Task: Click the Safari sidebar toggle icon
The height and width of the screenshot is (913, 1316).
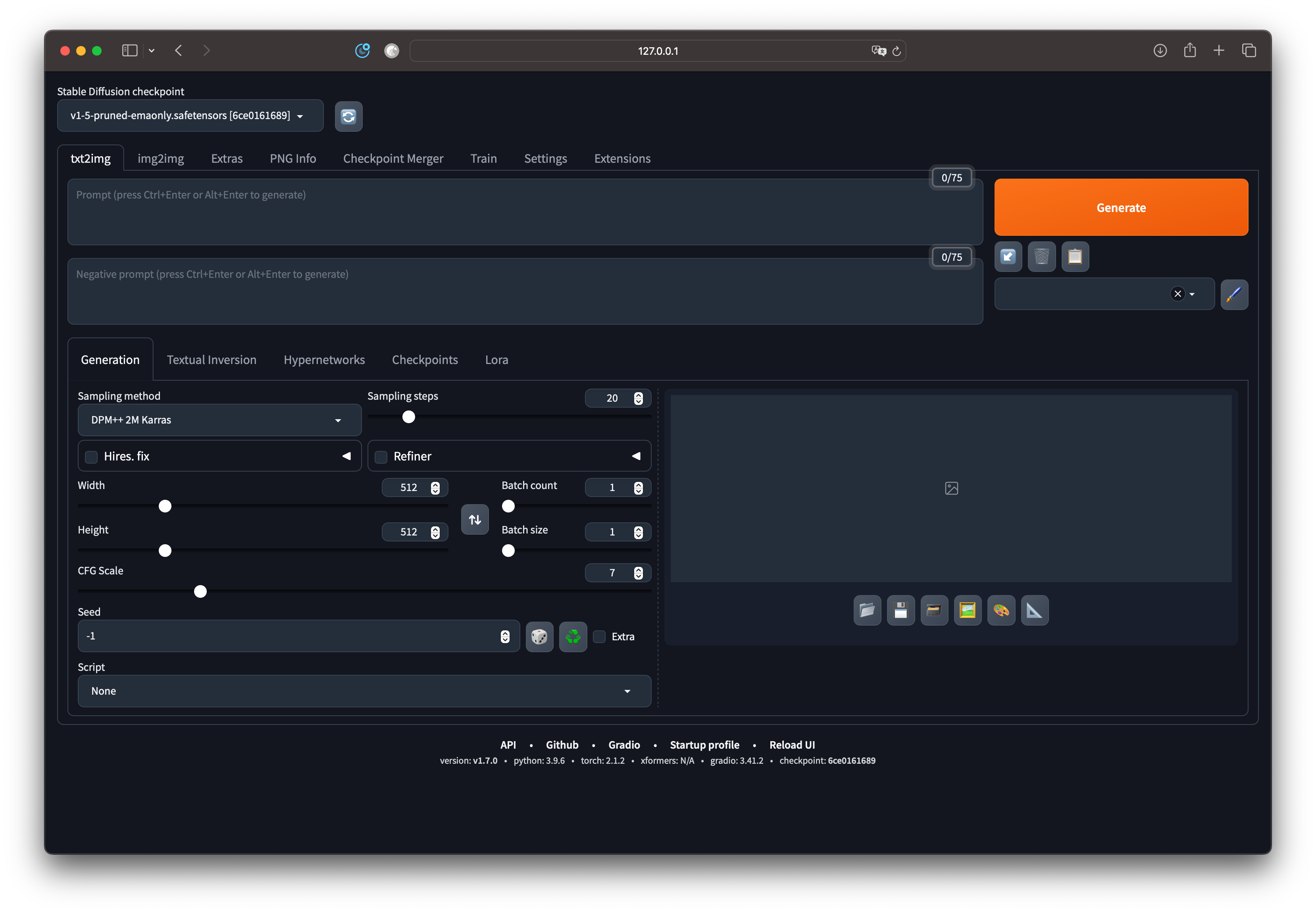Action: coord(130,50)
